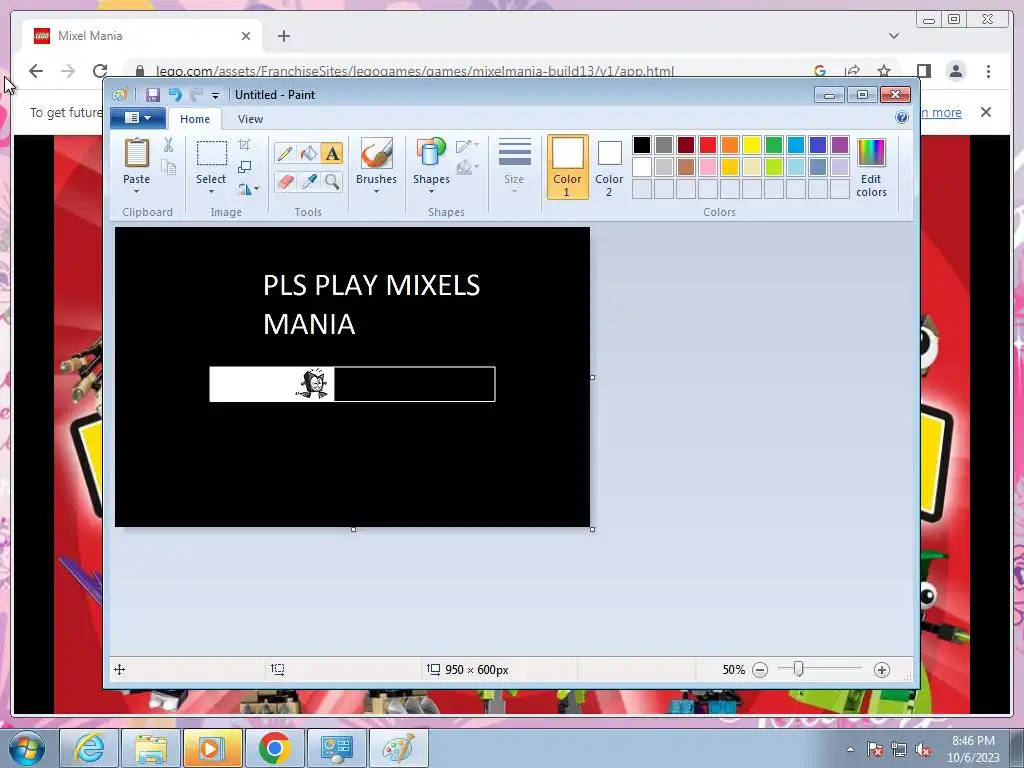Click the zoom slider handle
Screen dimensions: 1024x768
click(798, 669)
